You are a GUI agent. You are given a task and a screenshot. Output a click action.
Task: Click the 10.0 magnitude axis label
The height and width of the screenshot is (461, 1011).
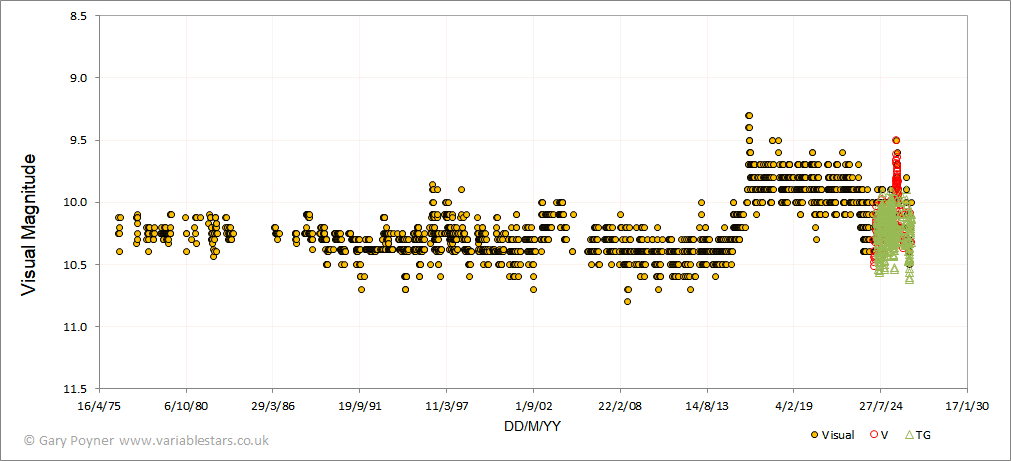[x=75, y=202]
